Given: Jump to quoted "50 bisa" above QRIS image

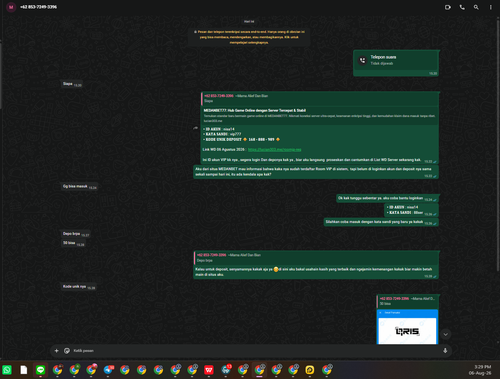Looking at the screenshot, I should coord(407,301).
